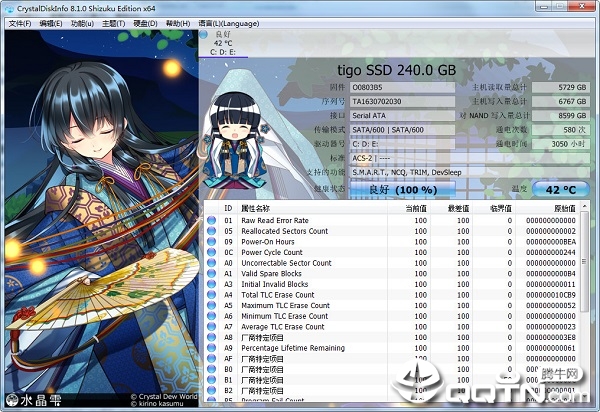Click status icon for Percentage Lifetime Remaining

(211, 348)
